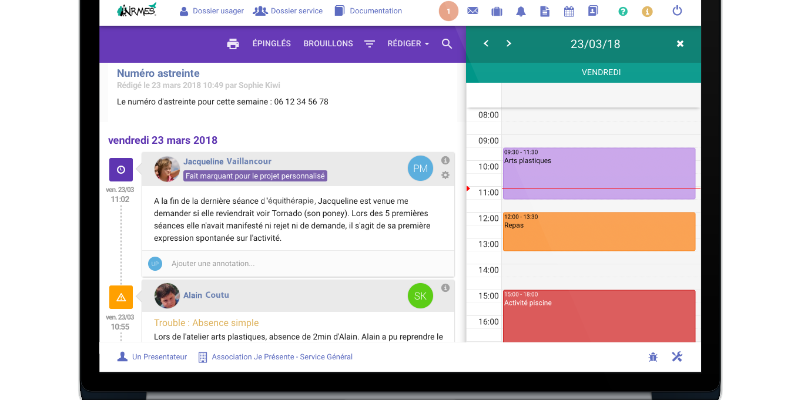Open info icon on Alain Coutu's entry
Image resolution: width=800 pixels, height=400 pixels.
click(445, 288)
